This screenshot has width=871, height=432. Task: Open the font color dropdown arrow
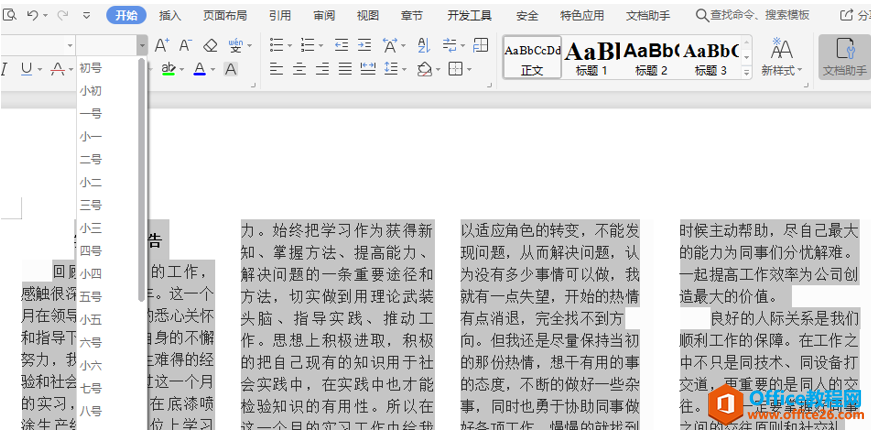click(213, 69)
